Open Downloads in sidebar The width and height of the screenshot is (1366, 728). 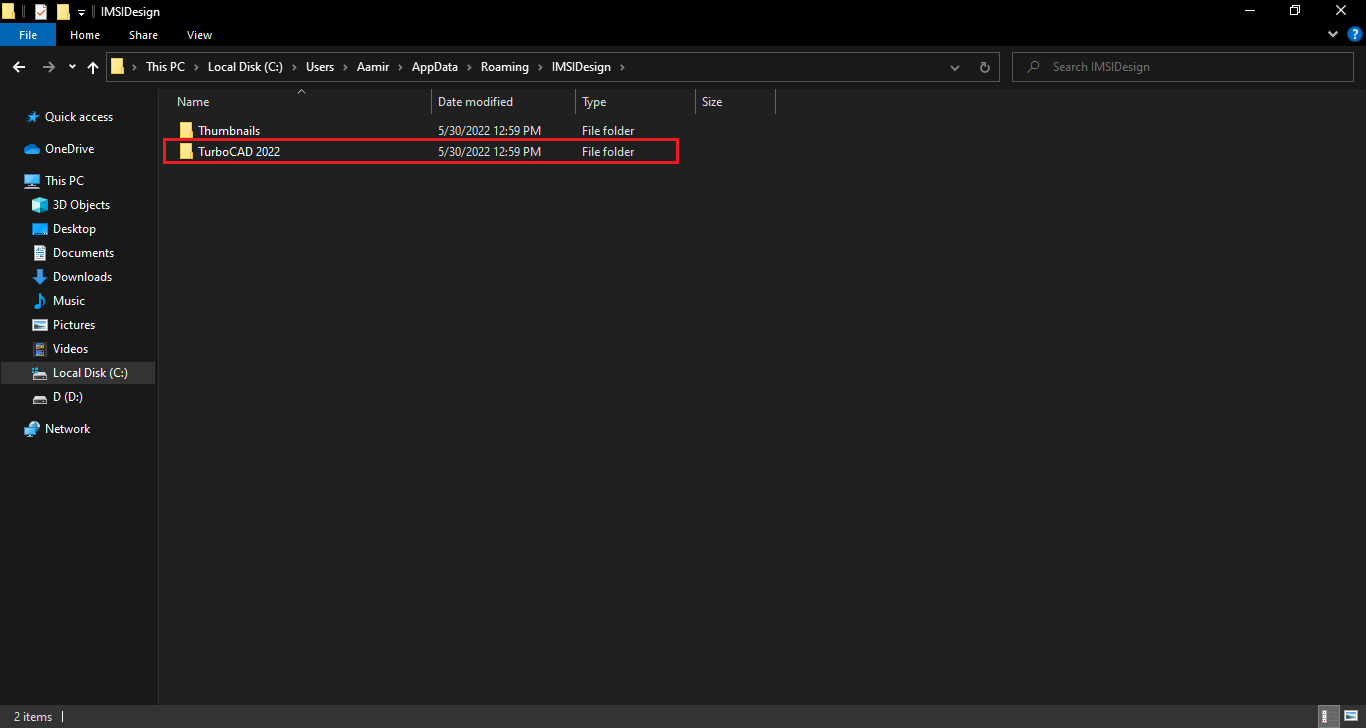click(82, 277)
